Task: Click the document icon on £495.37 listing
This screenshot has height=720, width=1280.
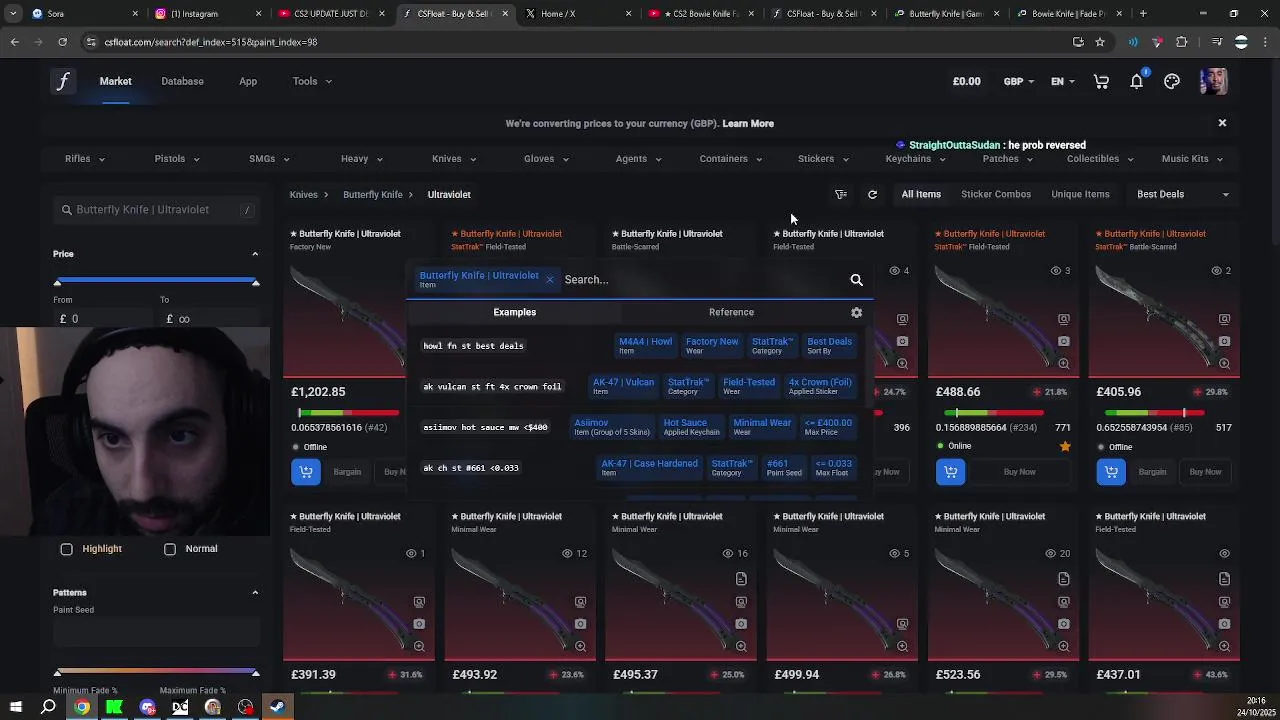Action: (x=741, y=579)
